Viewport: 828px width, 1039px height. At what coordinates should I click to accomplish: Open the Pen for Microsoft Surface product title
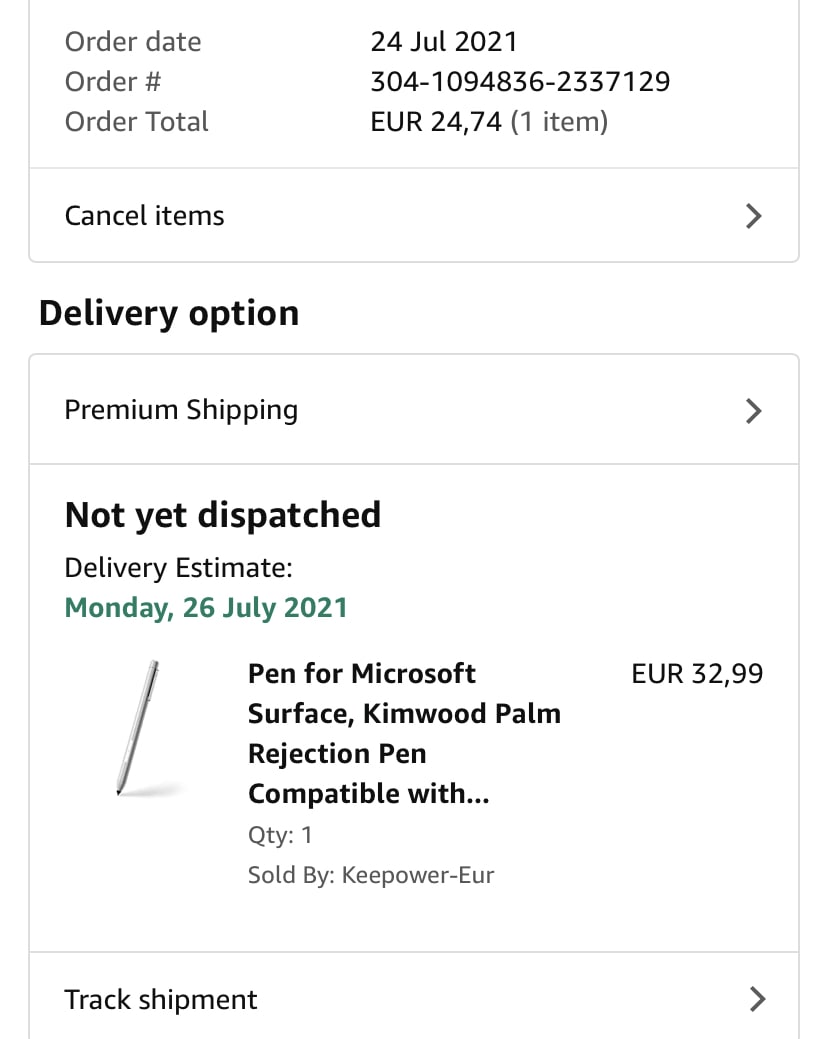pyautogui.click(x=404, y=733)
